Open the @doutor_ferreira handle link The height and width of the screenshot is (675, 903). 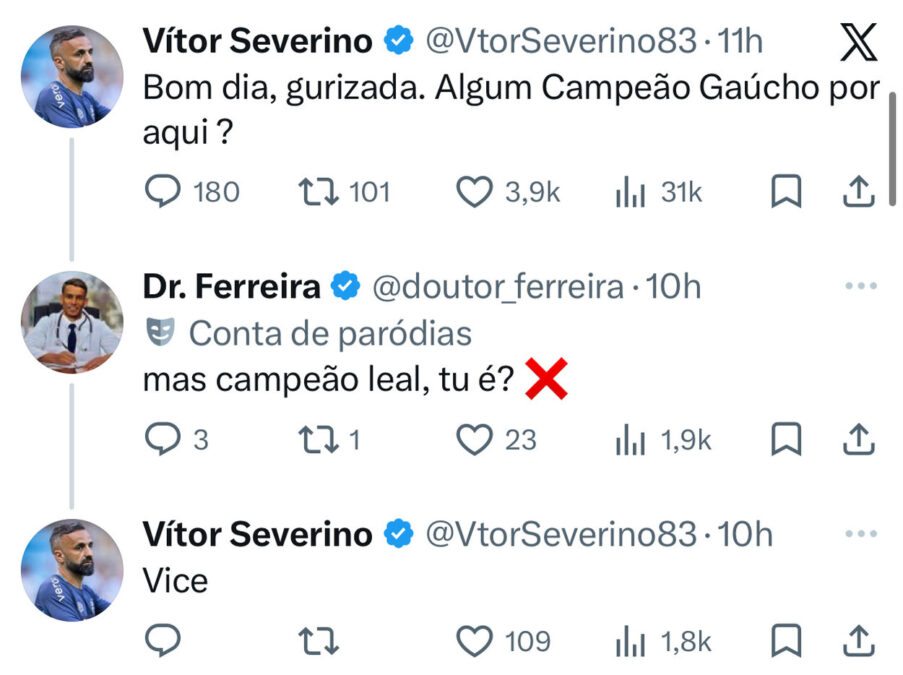(498, 288)
